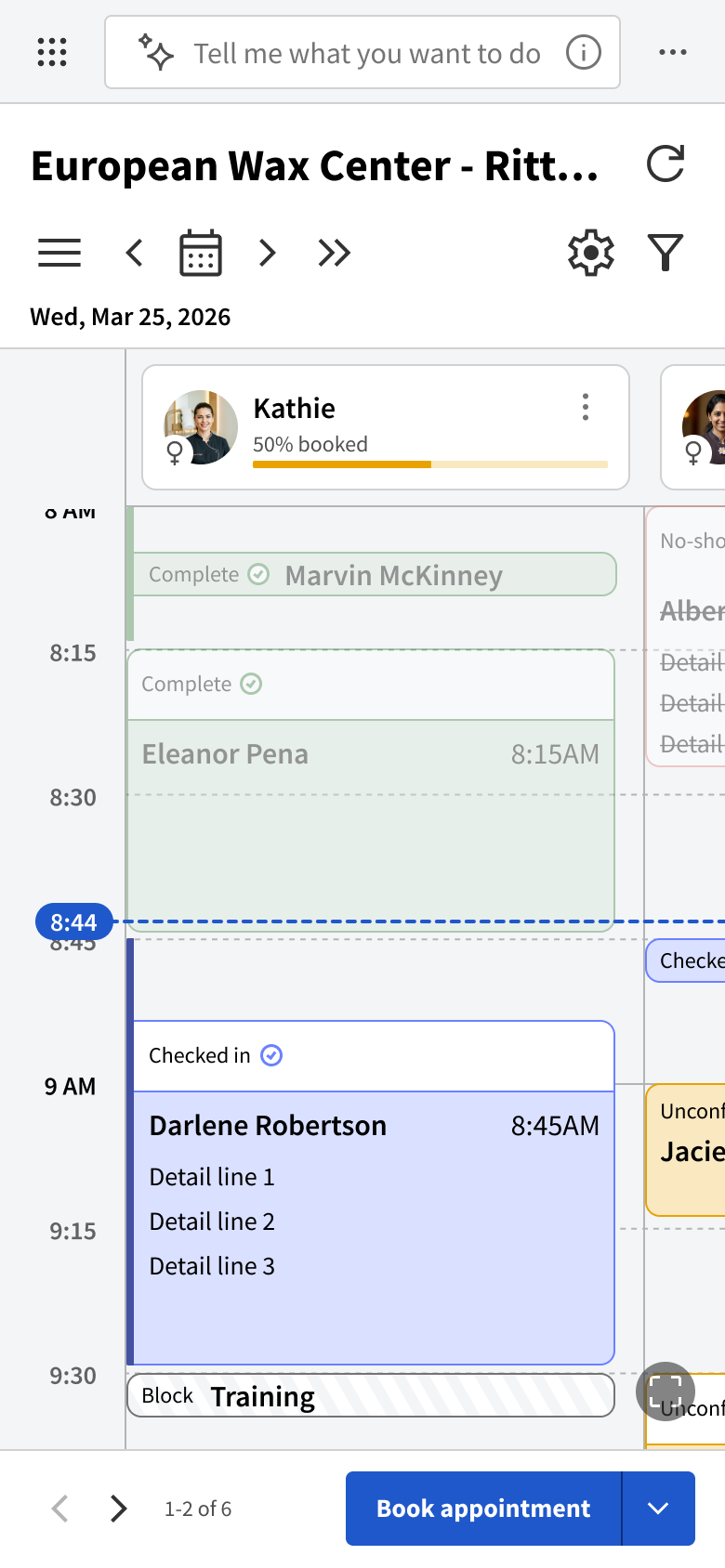Image resolution: width=725 pixels, height=1568 pixels.
Task: Go to next page of staff columns
Action: pyautogui.click(x=118, y=1509)
